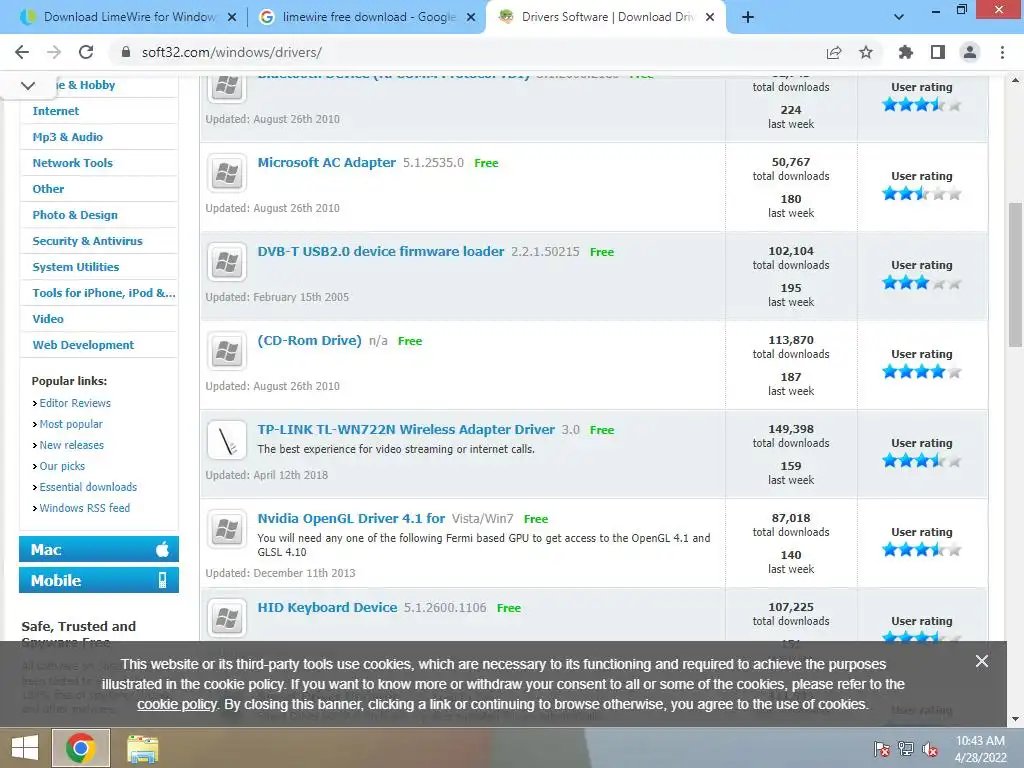Screen dimensions: 1024x768
Task: Open the Web Development category
Action: coord(83,345)
